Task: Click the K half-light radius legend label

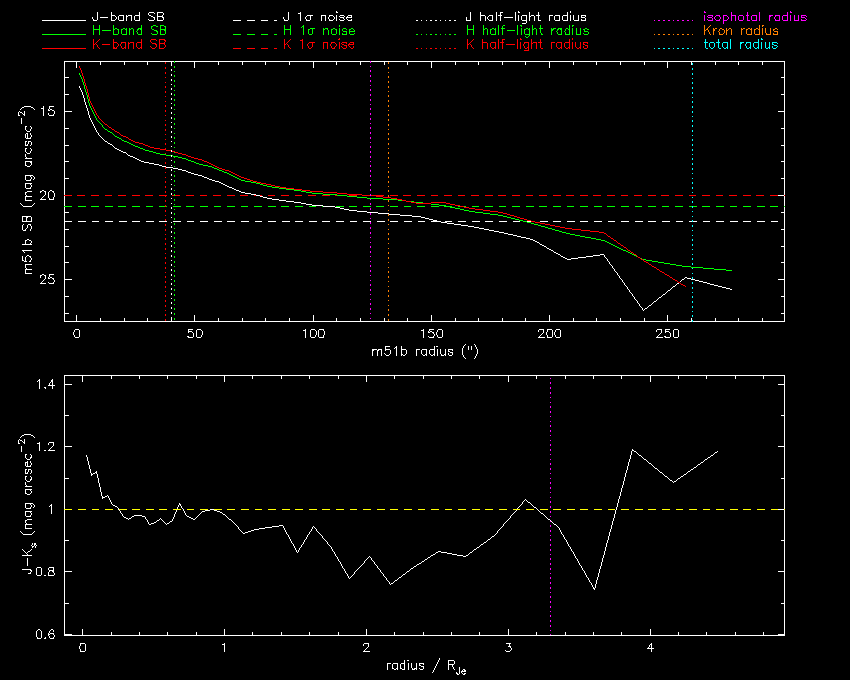Action: (526, 46)
